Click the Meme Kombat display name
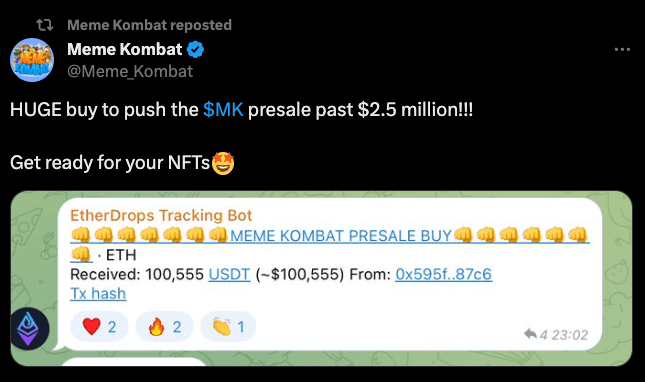Screen dimensions: 645x382 point(125,49)
